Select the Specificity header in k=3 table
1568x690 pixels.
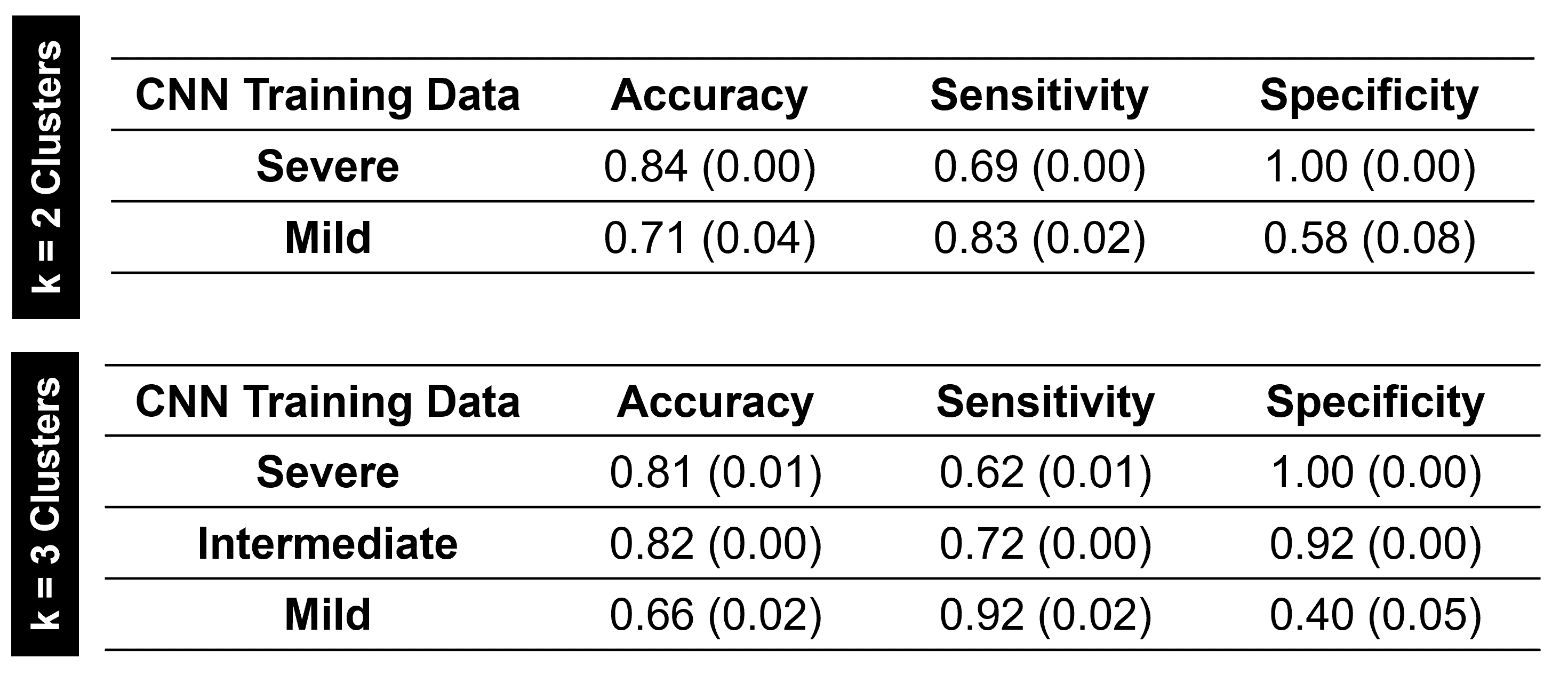1375,402
